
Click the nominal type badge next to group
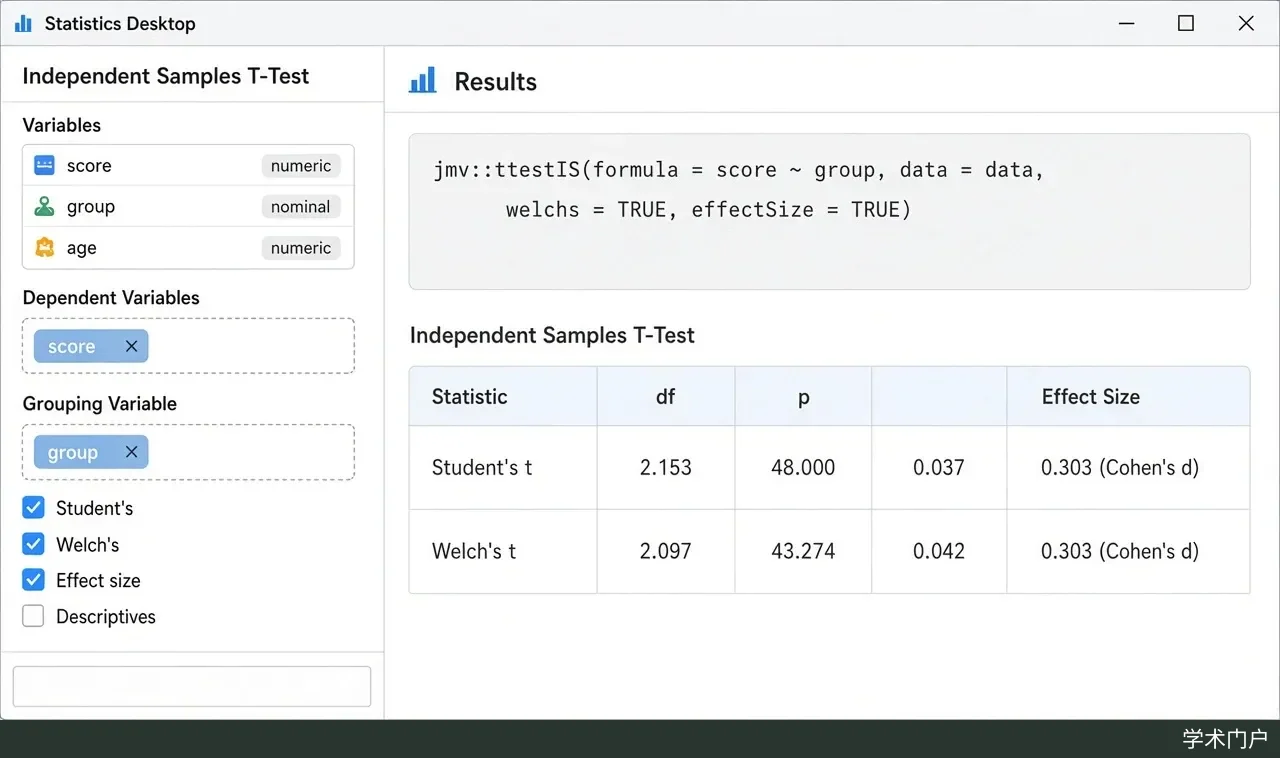301,207
